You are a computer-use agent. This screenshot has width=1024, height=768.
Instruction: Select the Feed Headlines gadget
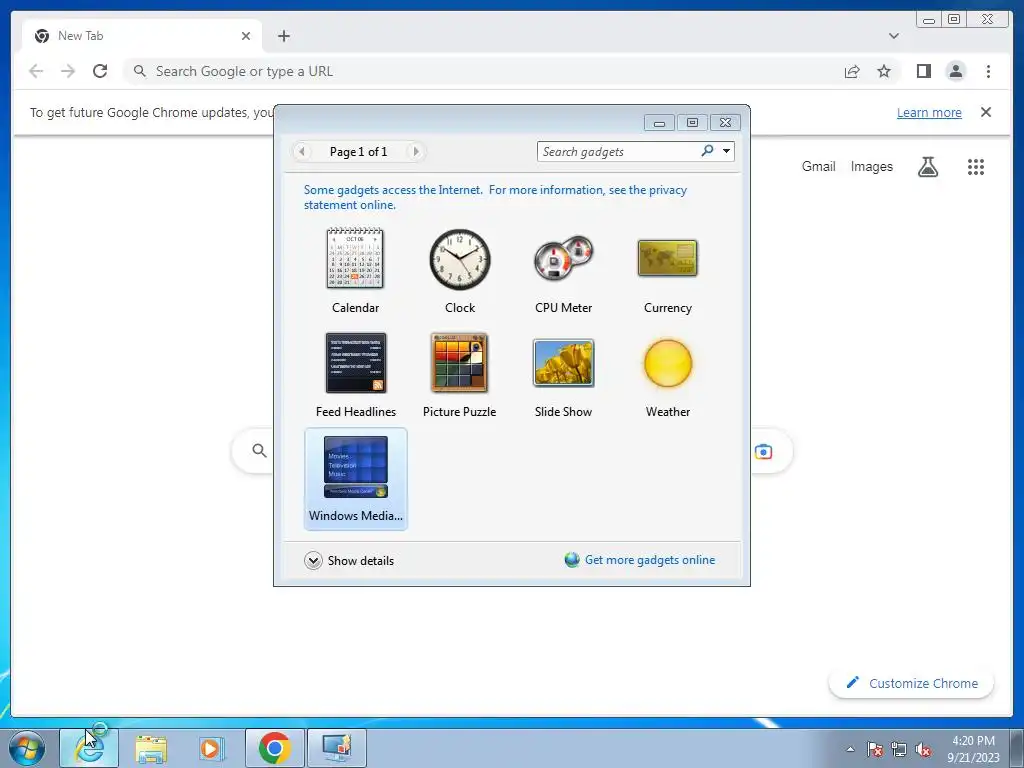point(355,375)
